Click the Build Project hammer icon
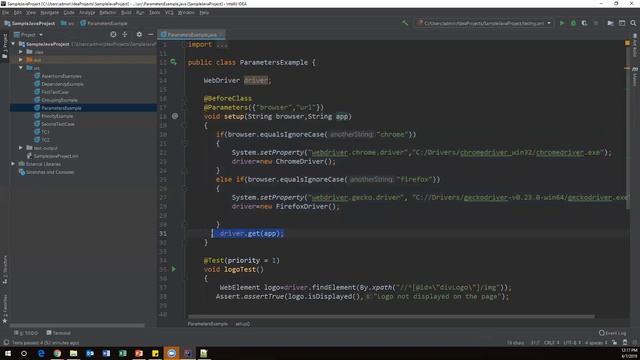This screenshot has height=360, width=640. coord(405,23)
